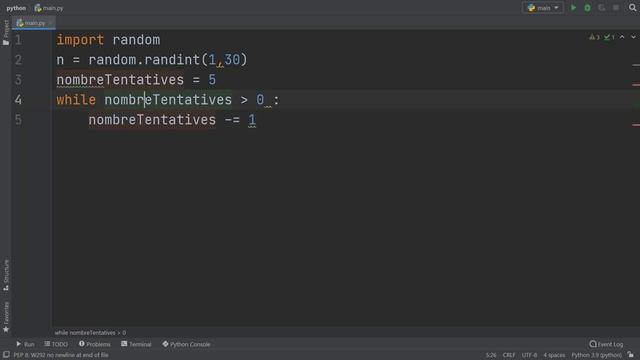Click on random.randint in line 2
This screenshot has height=360, width=640.
click(144, 60)
